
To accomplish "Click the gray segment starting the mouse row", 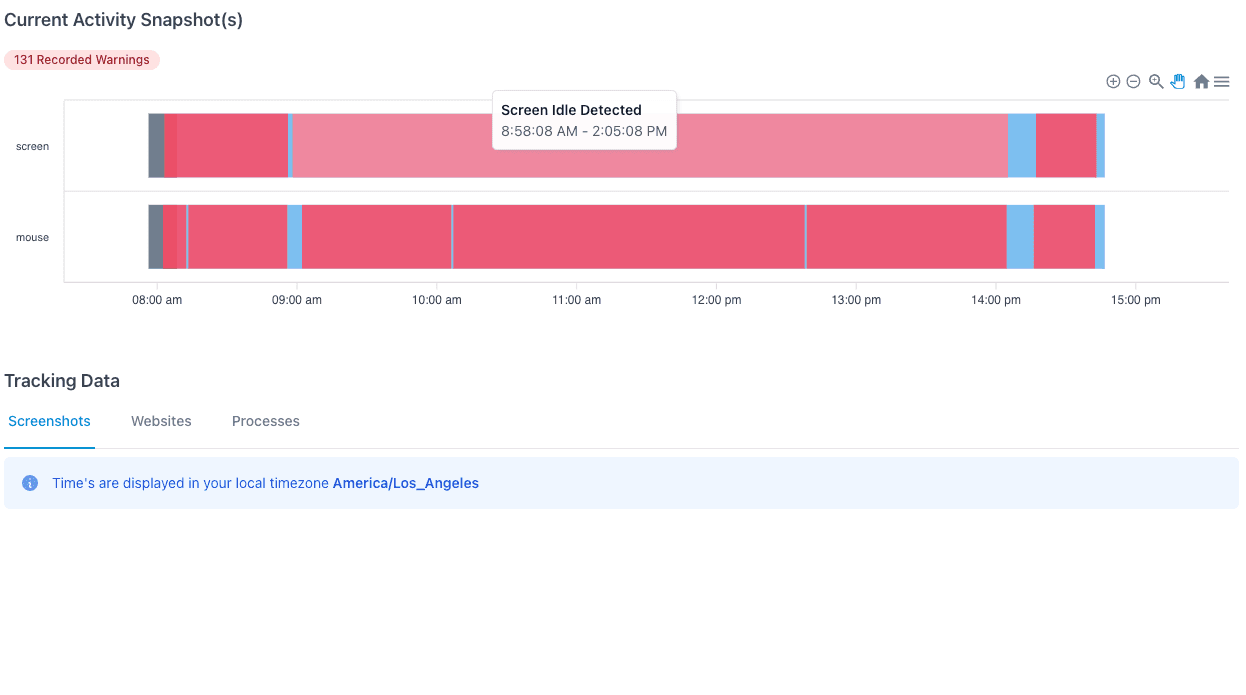I will [x=156, y=237].
